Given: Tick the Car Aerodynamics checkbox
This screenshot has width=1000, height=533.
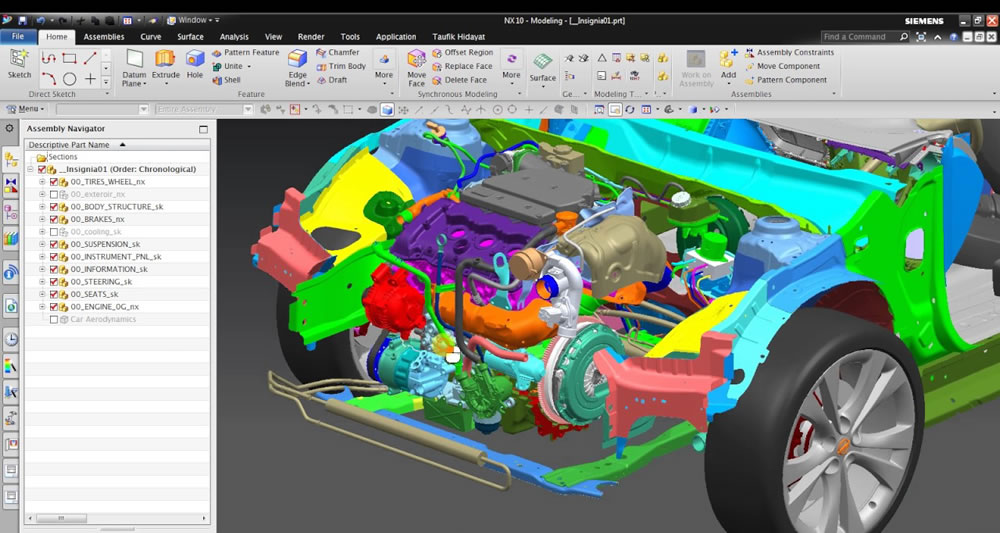Looking at the screenshot, I should click(x=54, y=320).
